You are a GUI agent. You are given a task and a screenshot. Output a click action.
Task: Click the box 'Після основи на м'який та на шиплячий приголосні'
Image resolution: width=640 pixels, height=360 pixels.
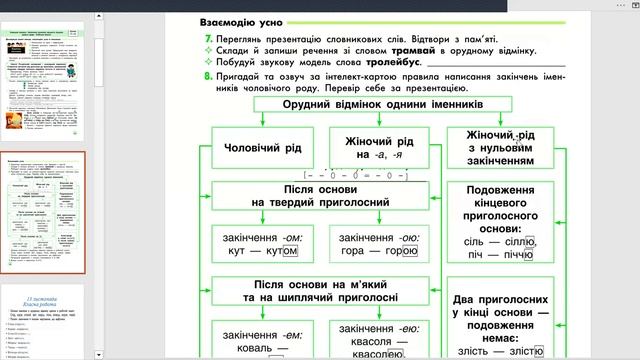tap(320, 291)
